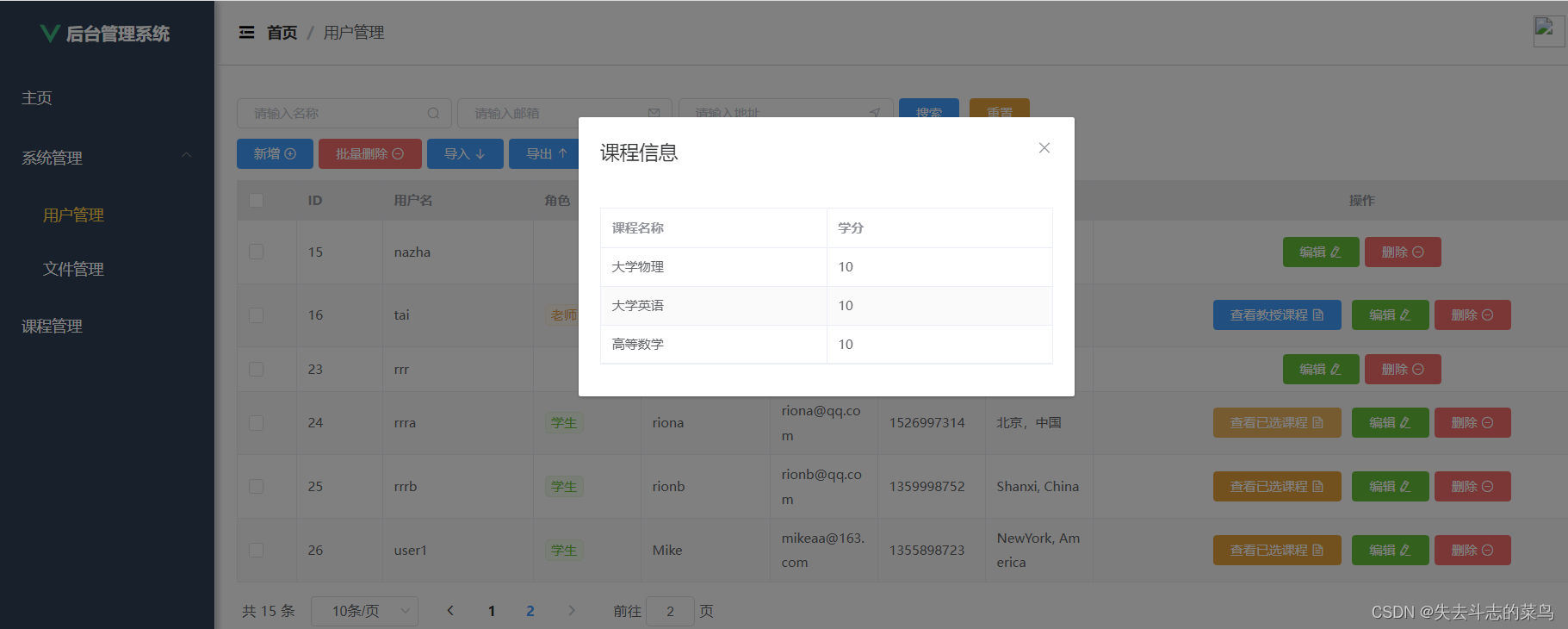Click 系统管理 menu label in sidebar
The image size is (1568, 629).
(x=52, y=159)
